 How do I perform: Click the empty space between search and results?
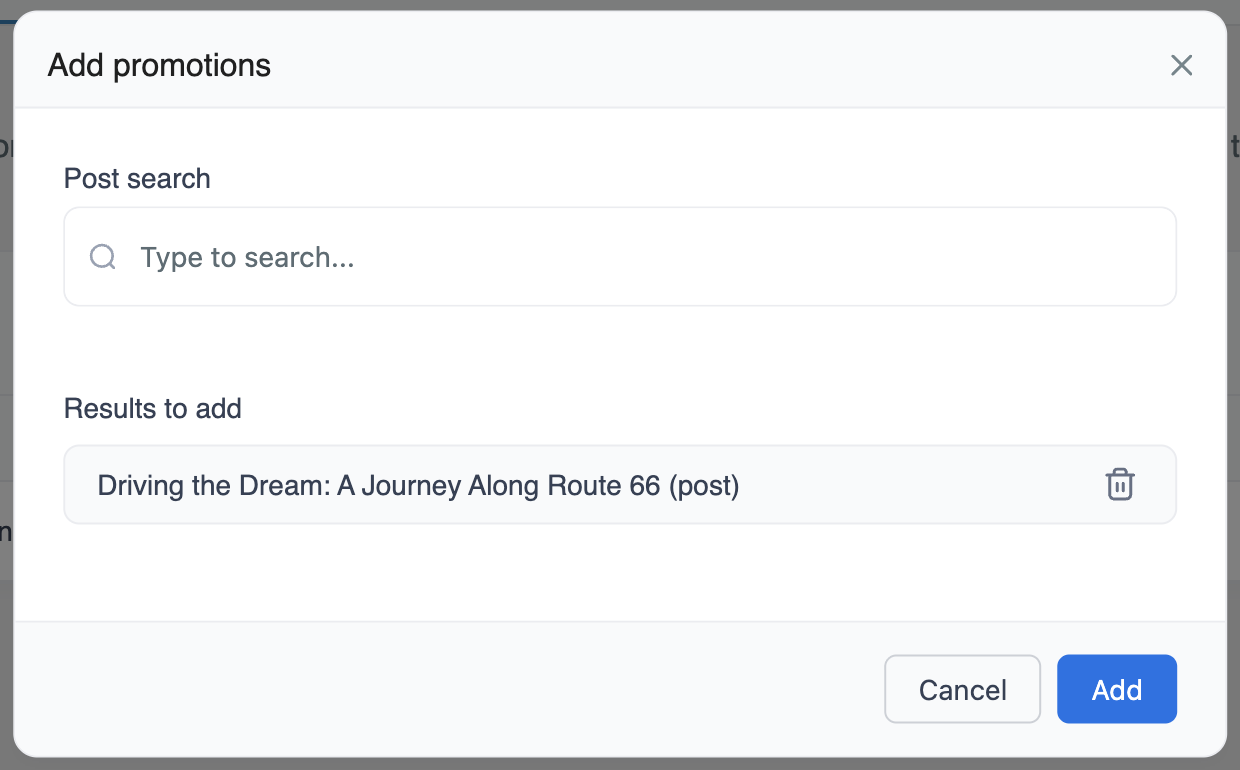[620, 350]
